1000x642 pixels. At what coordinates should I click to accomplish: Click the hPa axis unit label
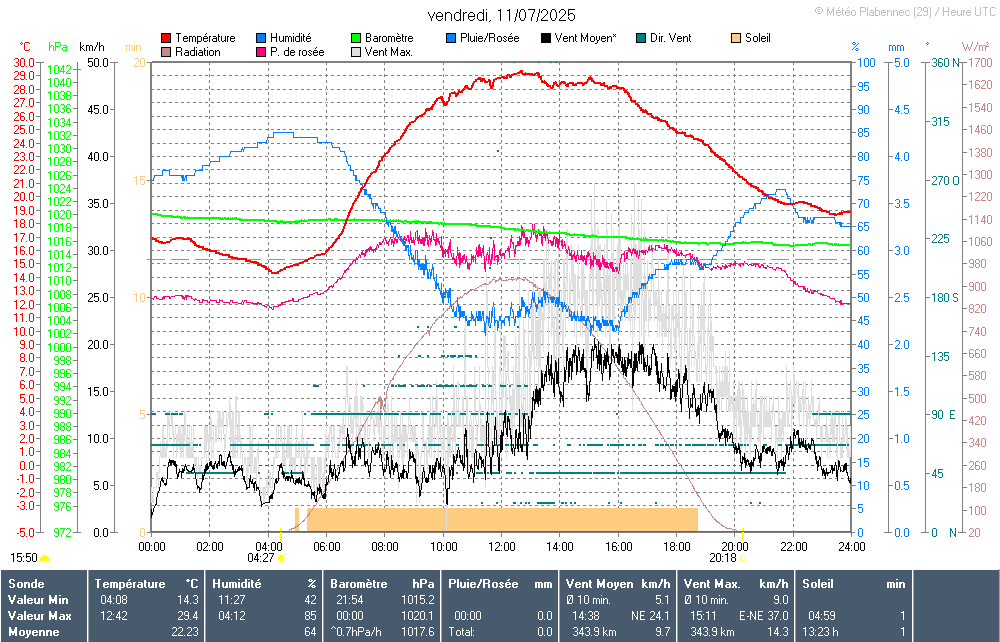click(58, 47)
